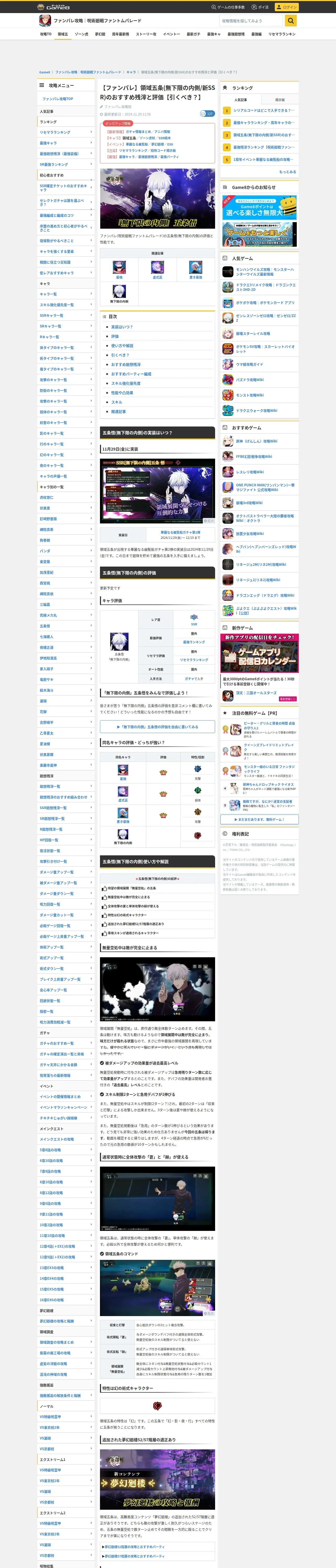Screen dimensions: 336x1568
Task: Jump to 実装はいつ？ in table of contents
Action: pos(121,327)
